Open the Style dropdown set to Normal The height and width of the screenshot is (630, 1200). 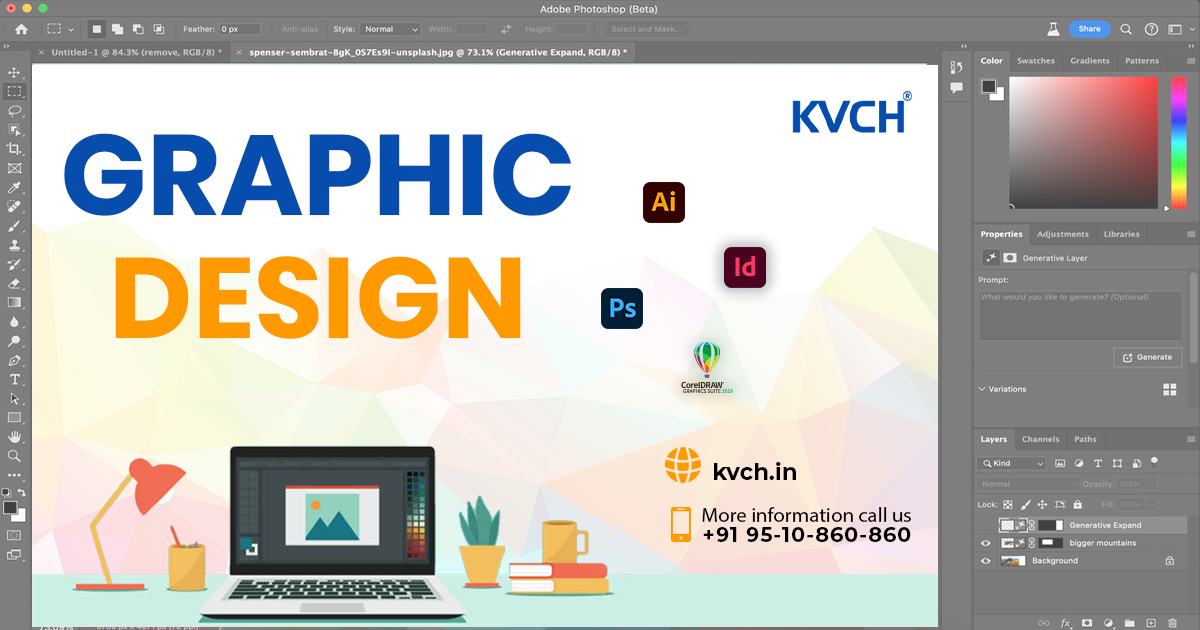click(x=390, y=29)
